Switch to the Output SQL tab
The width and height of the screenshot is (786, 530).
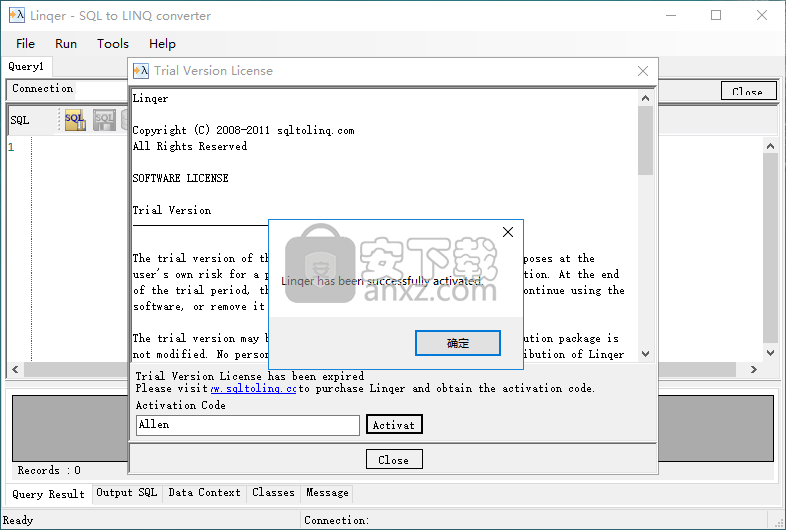(127, 492)
